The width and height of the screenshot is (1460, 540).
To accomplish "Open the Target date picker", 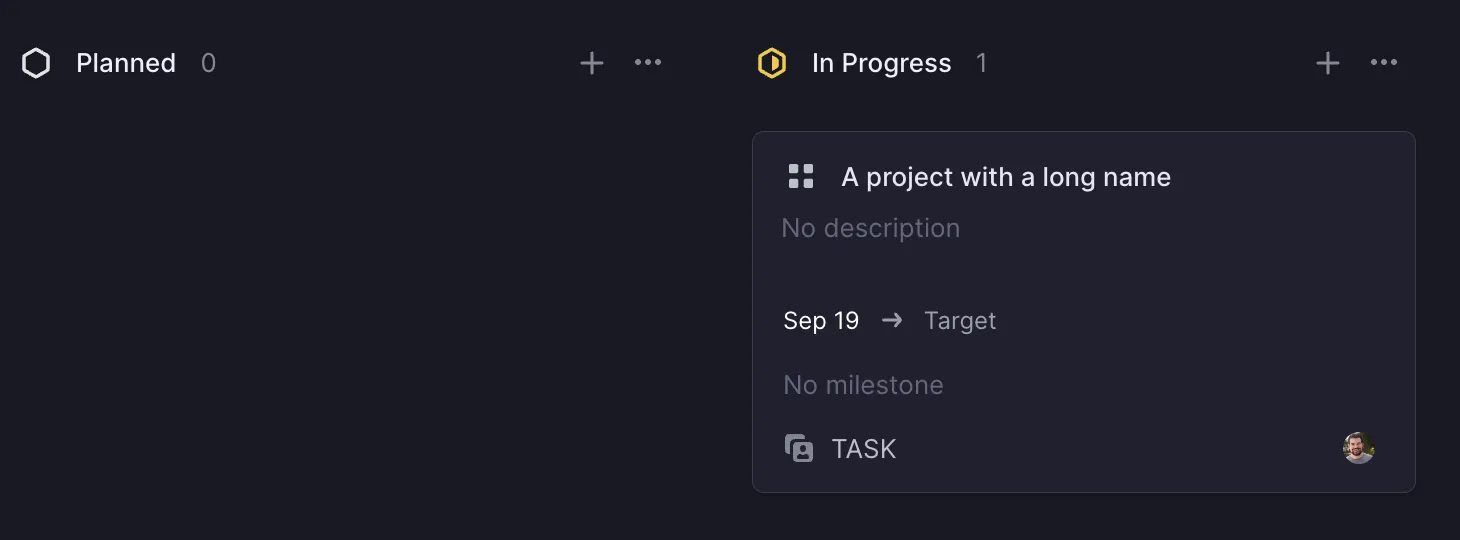I will 960,321.
